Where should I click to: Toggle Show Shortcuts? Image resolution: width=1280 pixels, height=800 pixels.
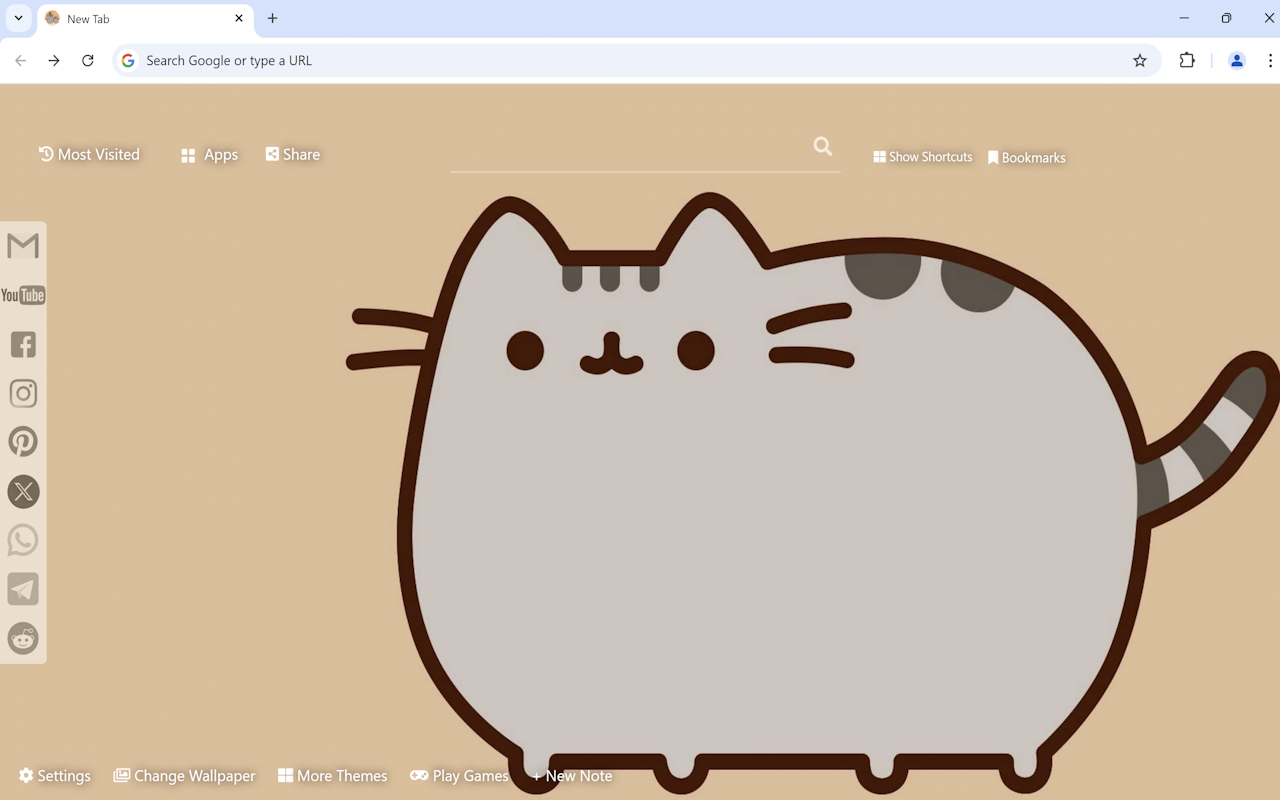(x=923, y=157)
